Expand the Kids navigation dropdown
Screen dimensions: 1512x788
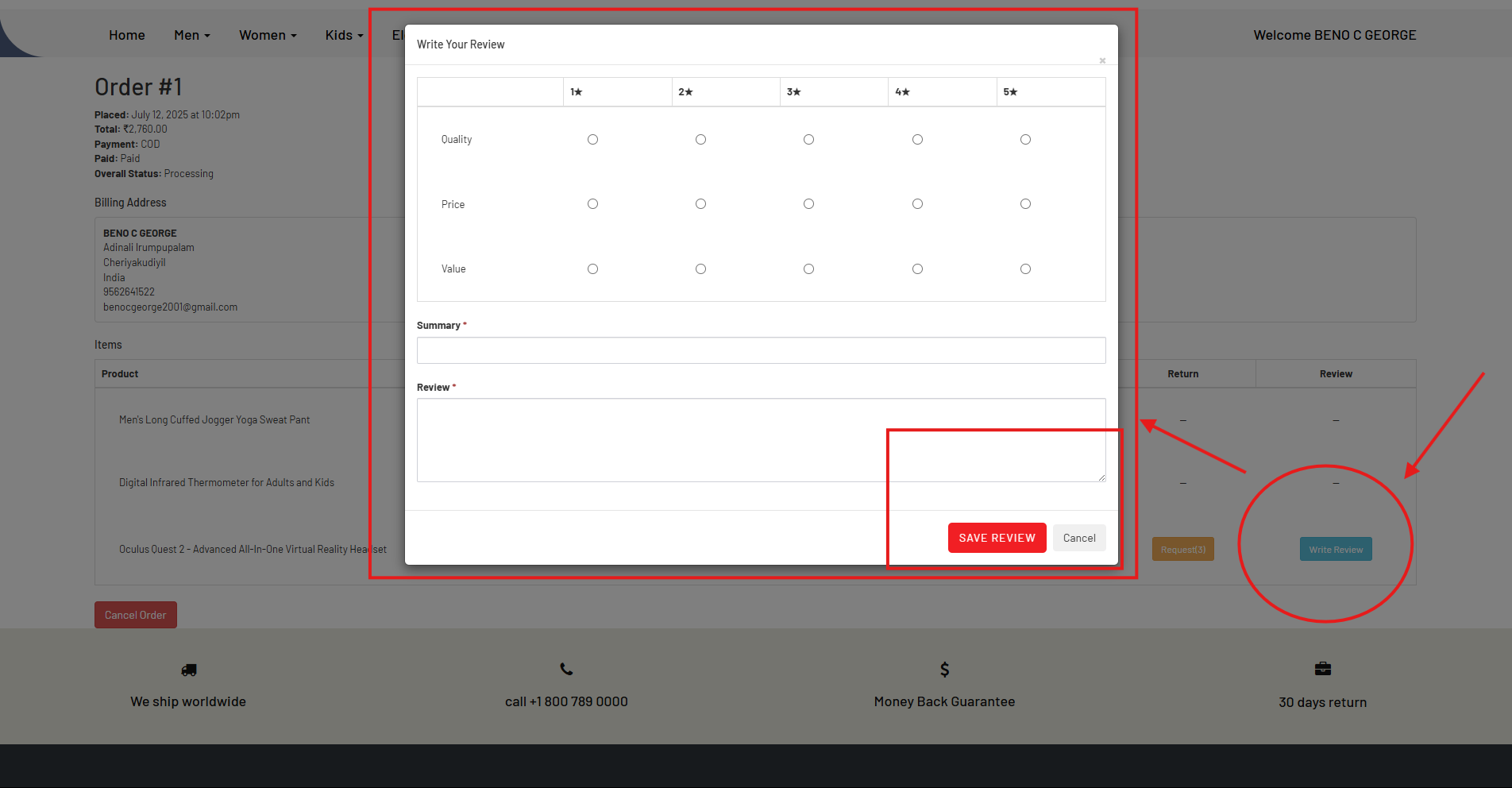point(343,35)
